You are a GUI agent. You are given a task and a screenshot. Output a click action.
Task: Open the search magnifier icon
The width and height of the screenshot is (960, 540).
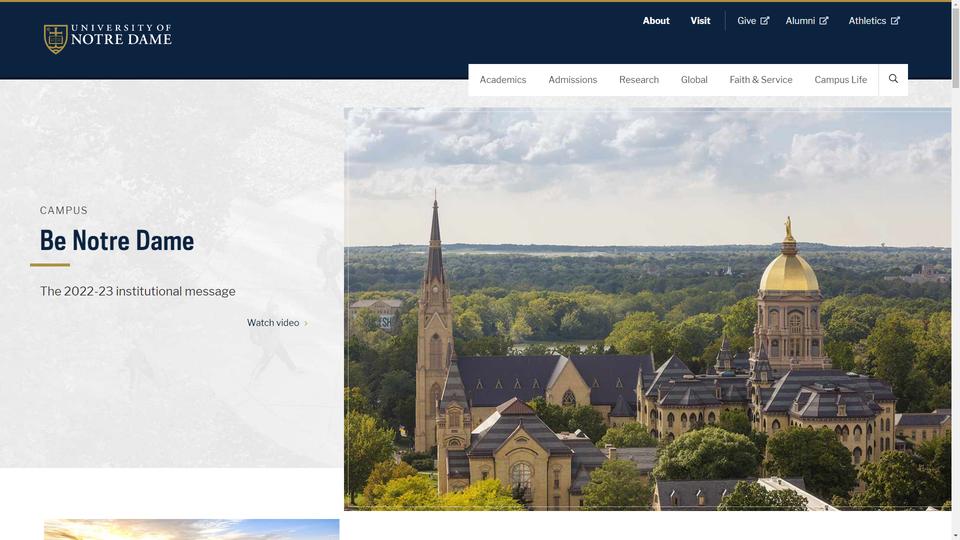pyautogui.click(x=893, y=79)
